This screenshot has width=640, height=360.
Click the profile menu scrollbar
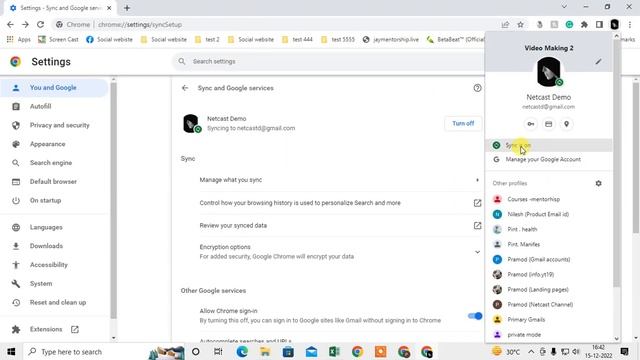617,163
